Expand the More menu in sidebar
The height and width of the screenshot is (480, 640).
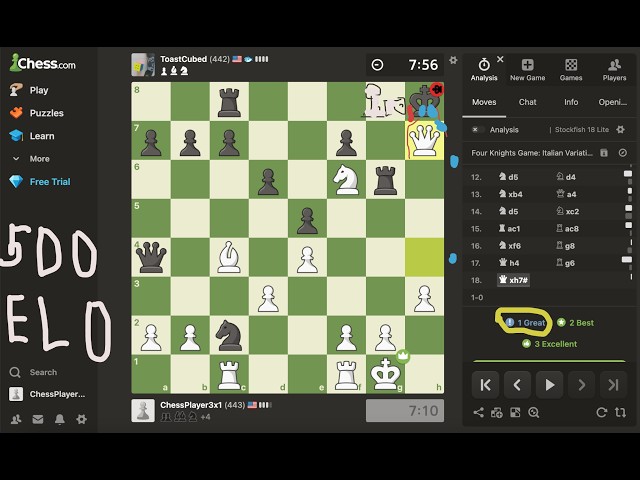tap(31, 159)
